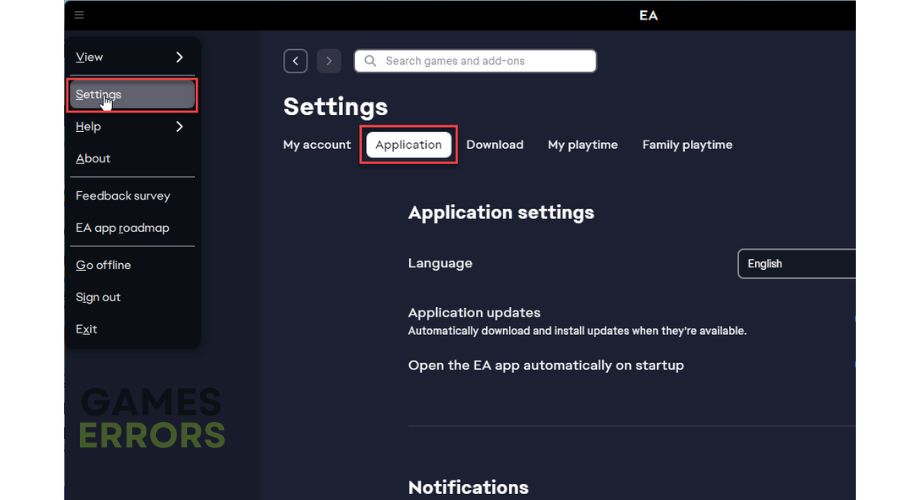Click the magnifying glass search icon
This screenshot has height=500, width=900.
point(371,61)
